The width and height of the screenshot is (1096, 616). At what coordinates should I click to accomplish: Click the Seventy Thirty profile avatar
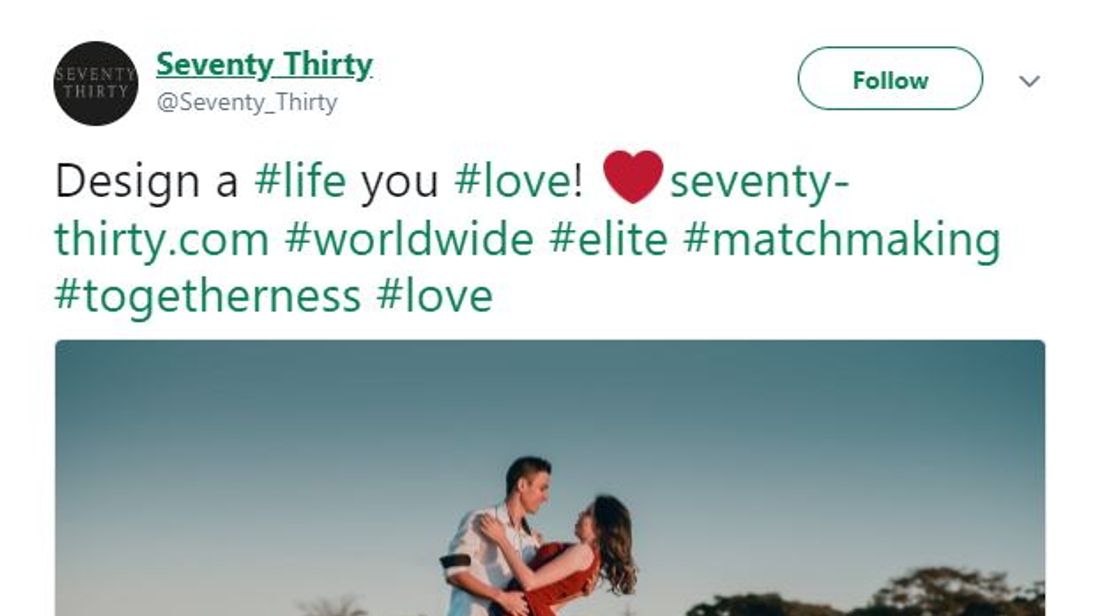(x=95, y=83)
